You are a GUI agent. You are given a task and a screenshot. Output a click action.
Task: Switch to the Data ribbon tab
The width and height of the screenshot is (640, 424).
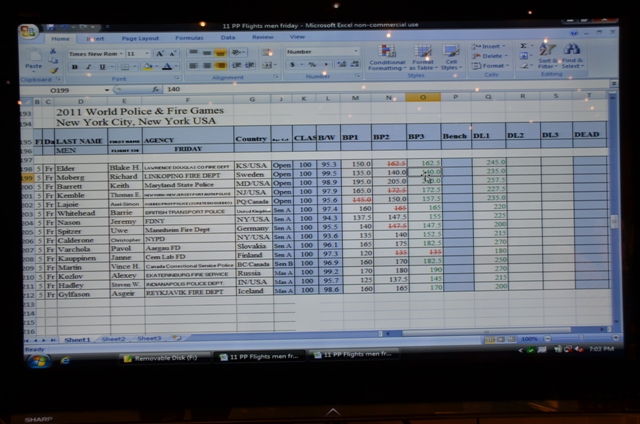(x=228, y=38)
